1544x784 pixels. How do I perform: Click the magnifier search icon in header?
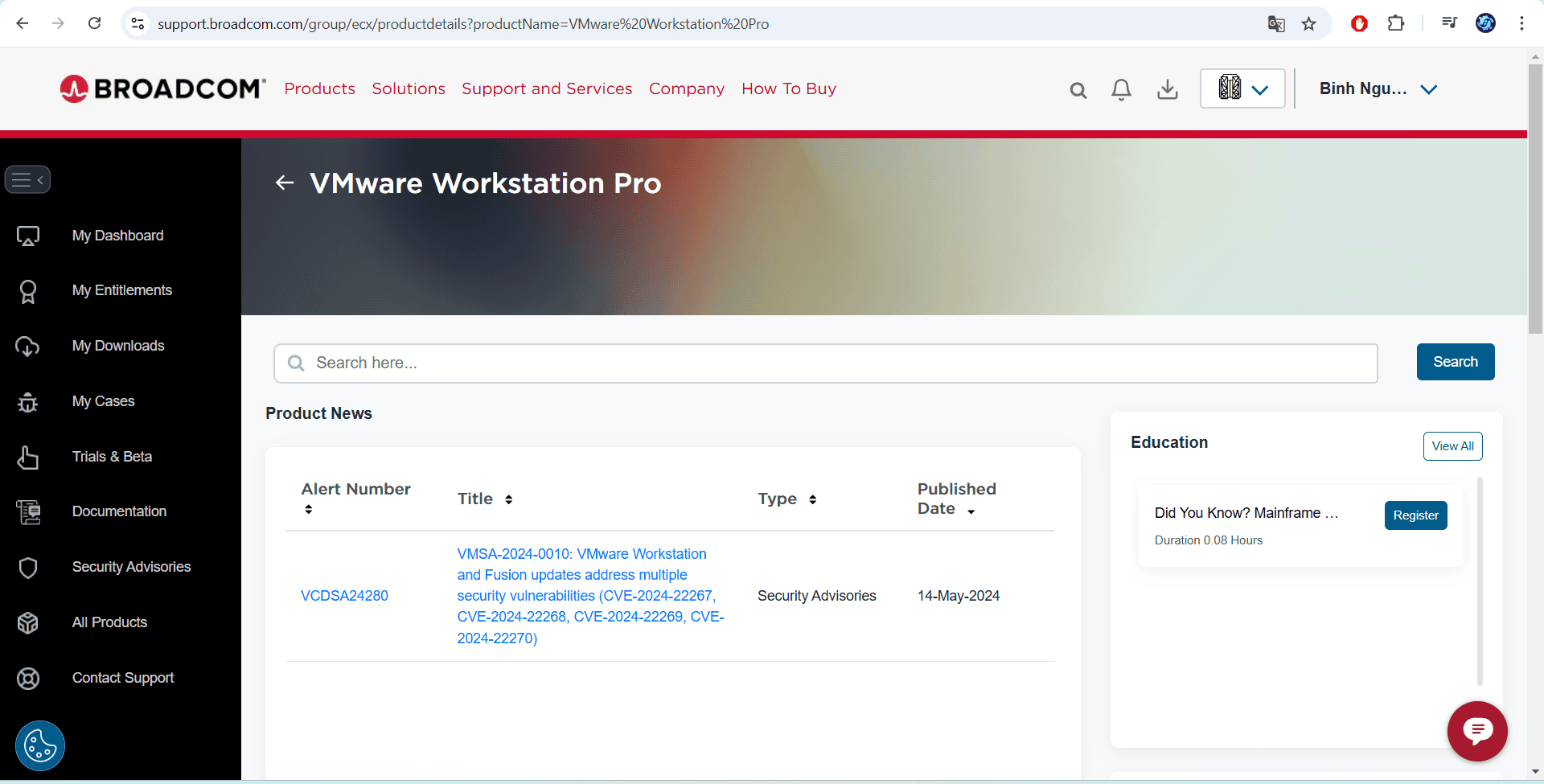pyautogui.click(x=1078, y=90)
